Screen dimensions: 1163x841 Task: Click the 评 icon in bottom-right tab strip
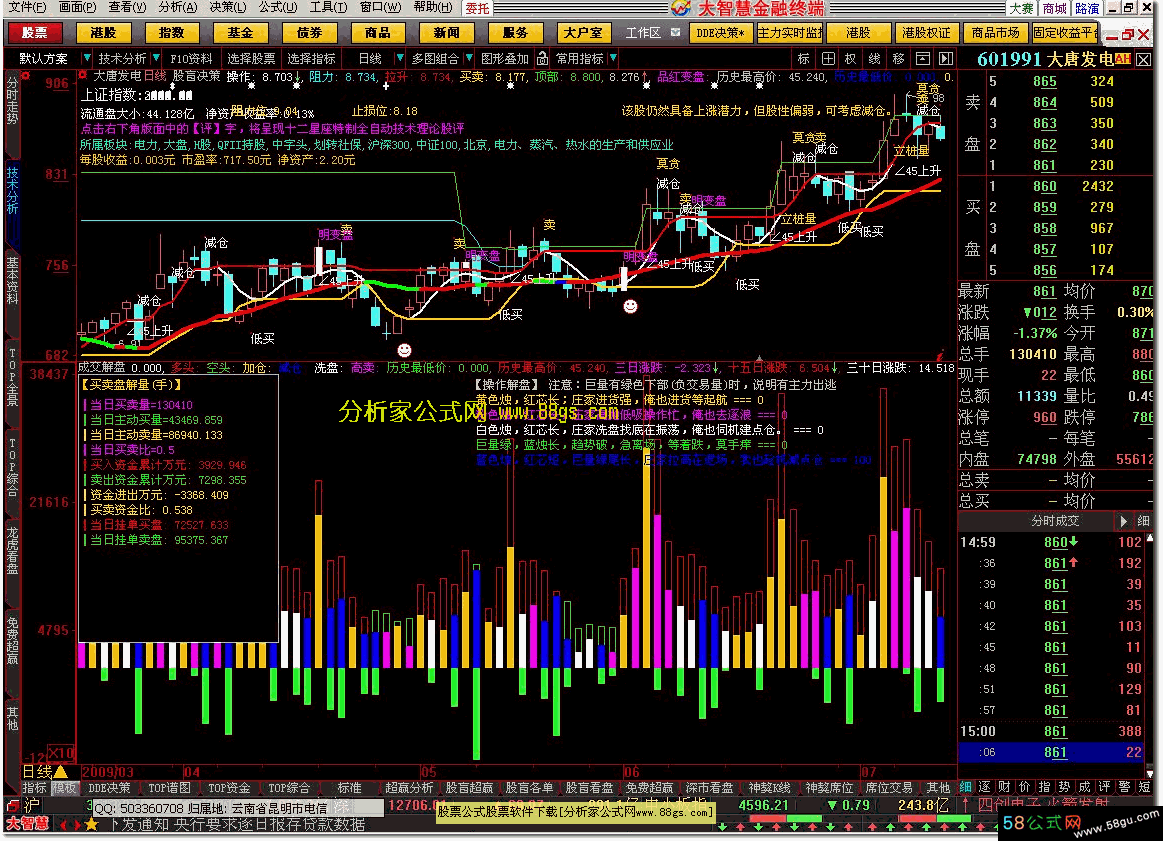tap(1104, 788)
